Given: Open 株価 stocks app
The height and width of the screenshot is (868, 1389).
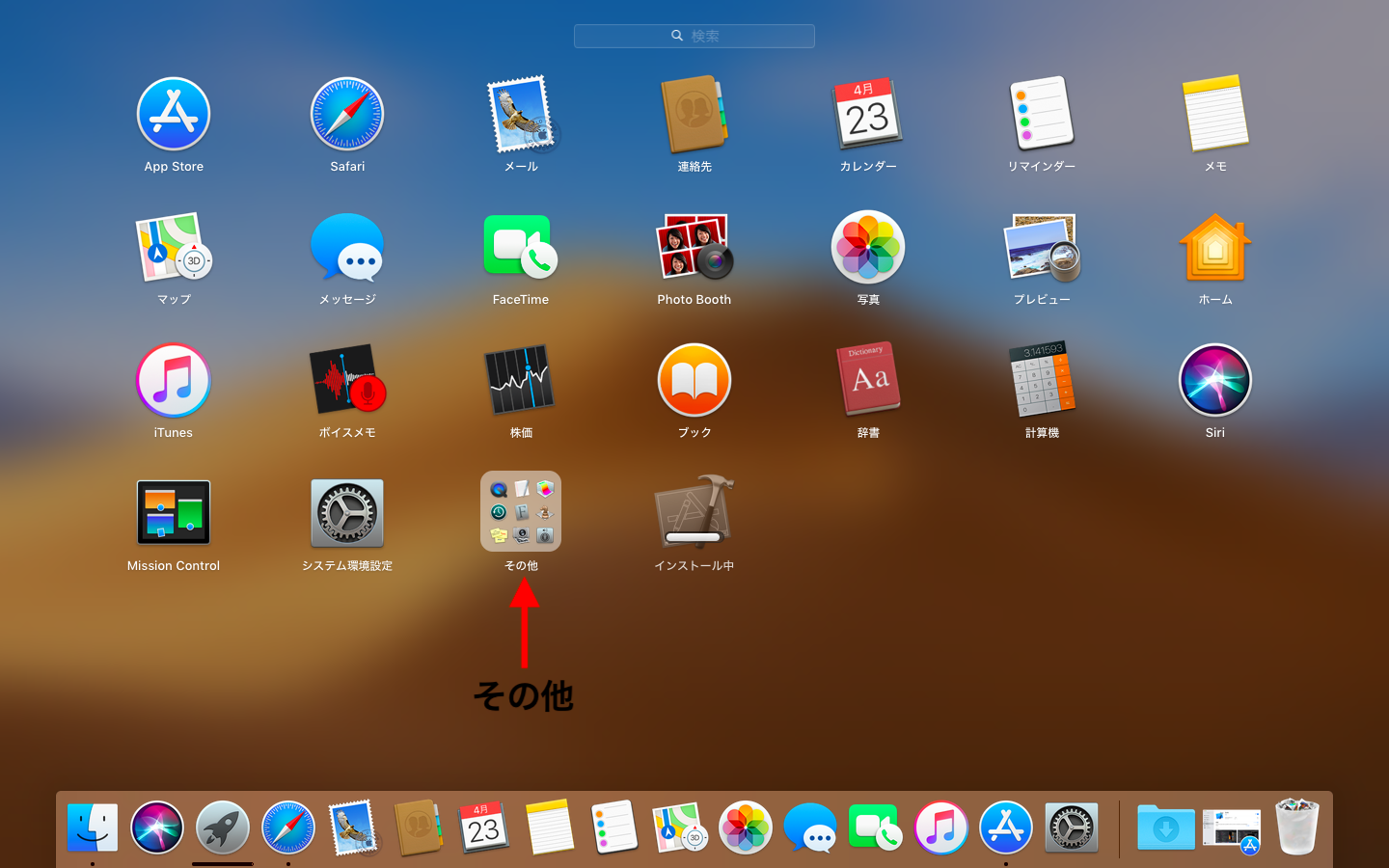Looking at the screenshot, I should click(521, 380).
